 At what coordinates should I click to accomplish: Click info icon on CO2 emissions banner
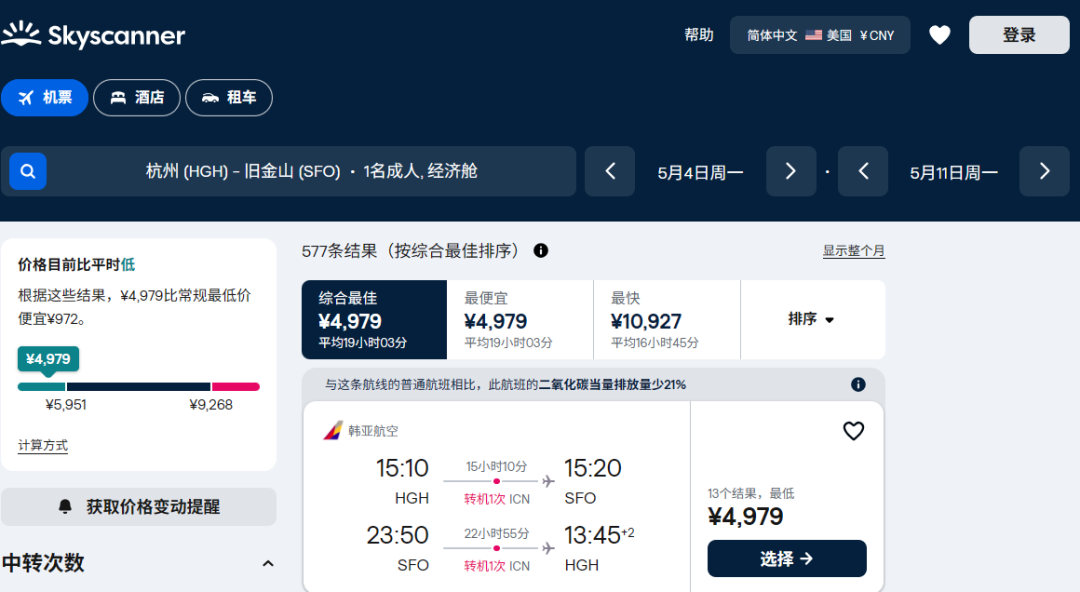(x=858, y=385)
